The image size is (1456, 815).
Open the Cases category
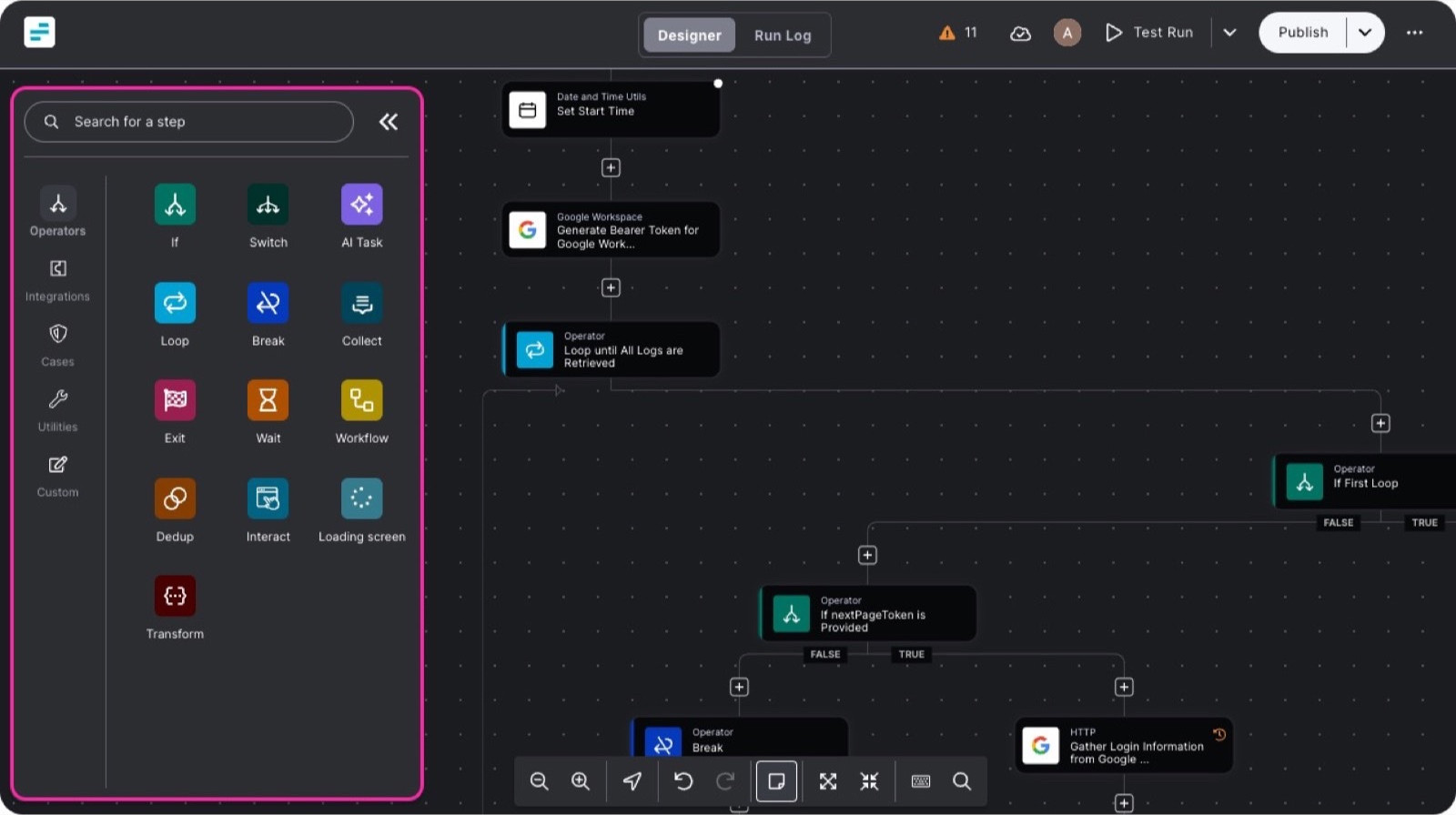[x=57, y=346]
